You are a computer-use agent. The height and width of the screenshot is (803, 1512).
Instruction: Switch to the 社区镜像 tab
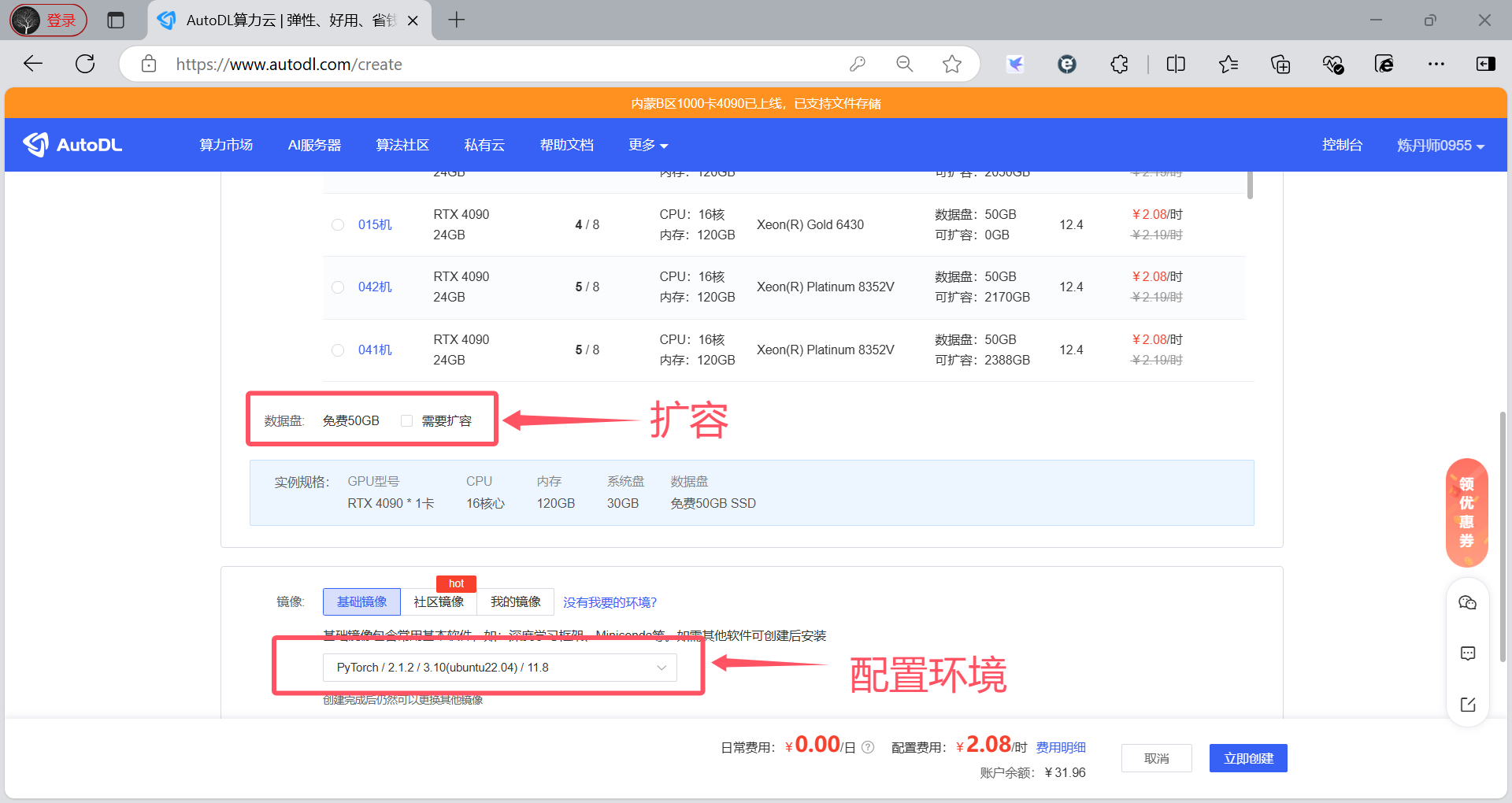pyautogui.click(x=439, y=602)
